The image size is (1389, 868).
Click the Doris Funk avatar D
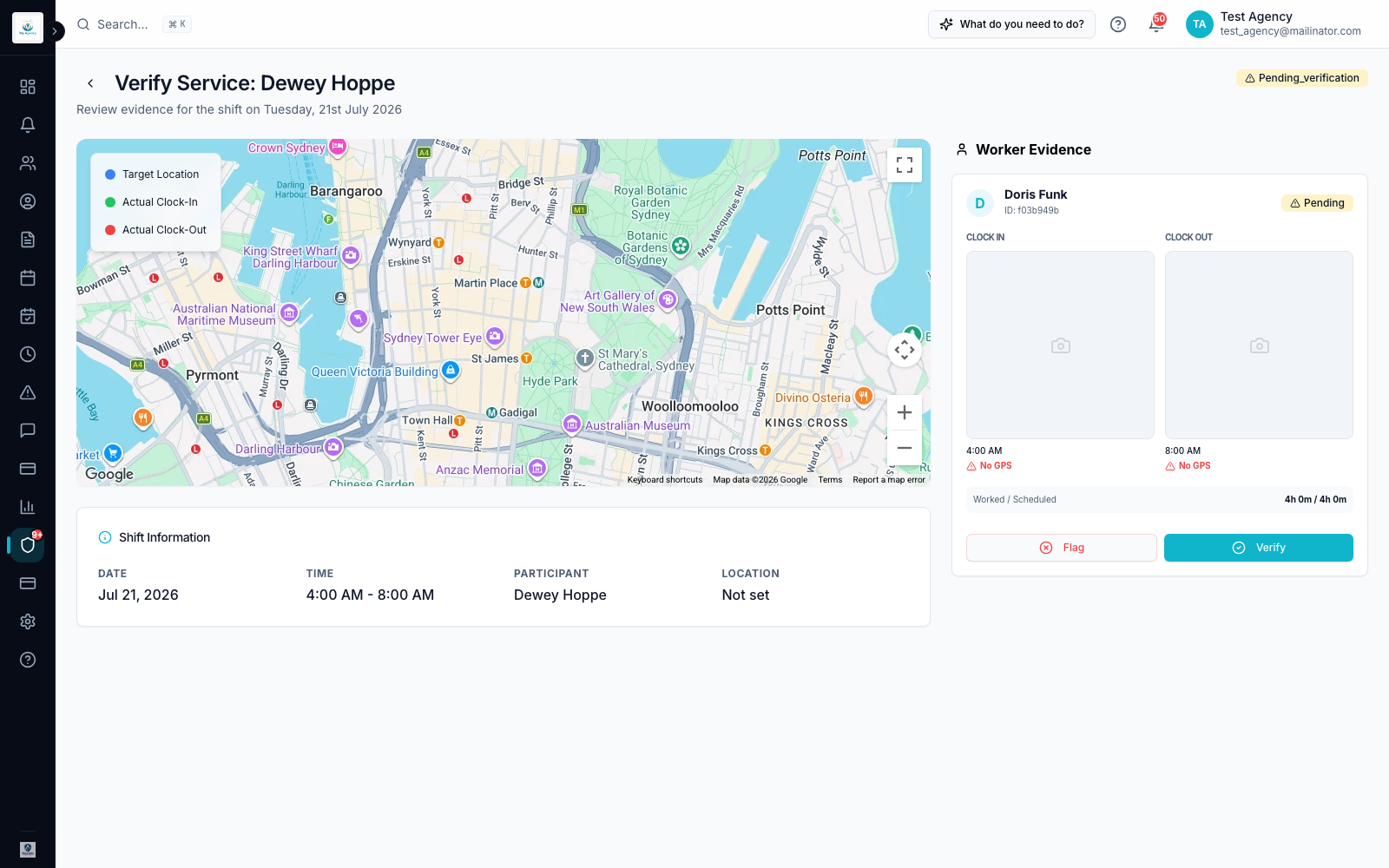click(980, 203)
